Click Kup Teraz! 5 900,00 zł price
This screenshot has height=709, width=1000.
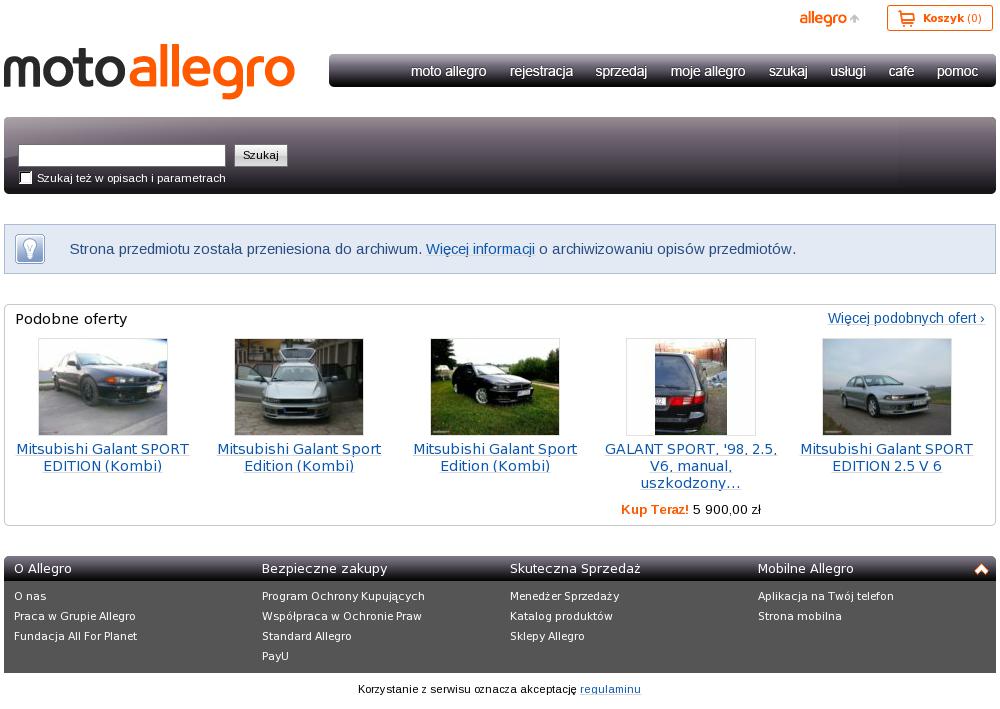691,509
